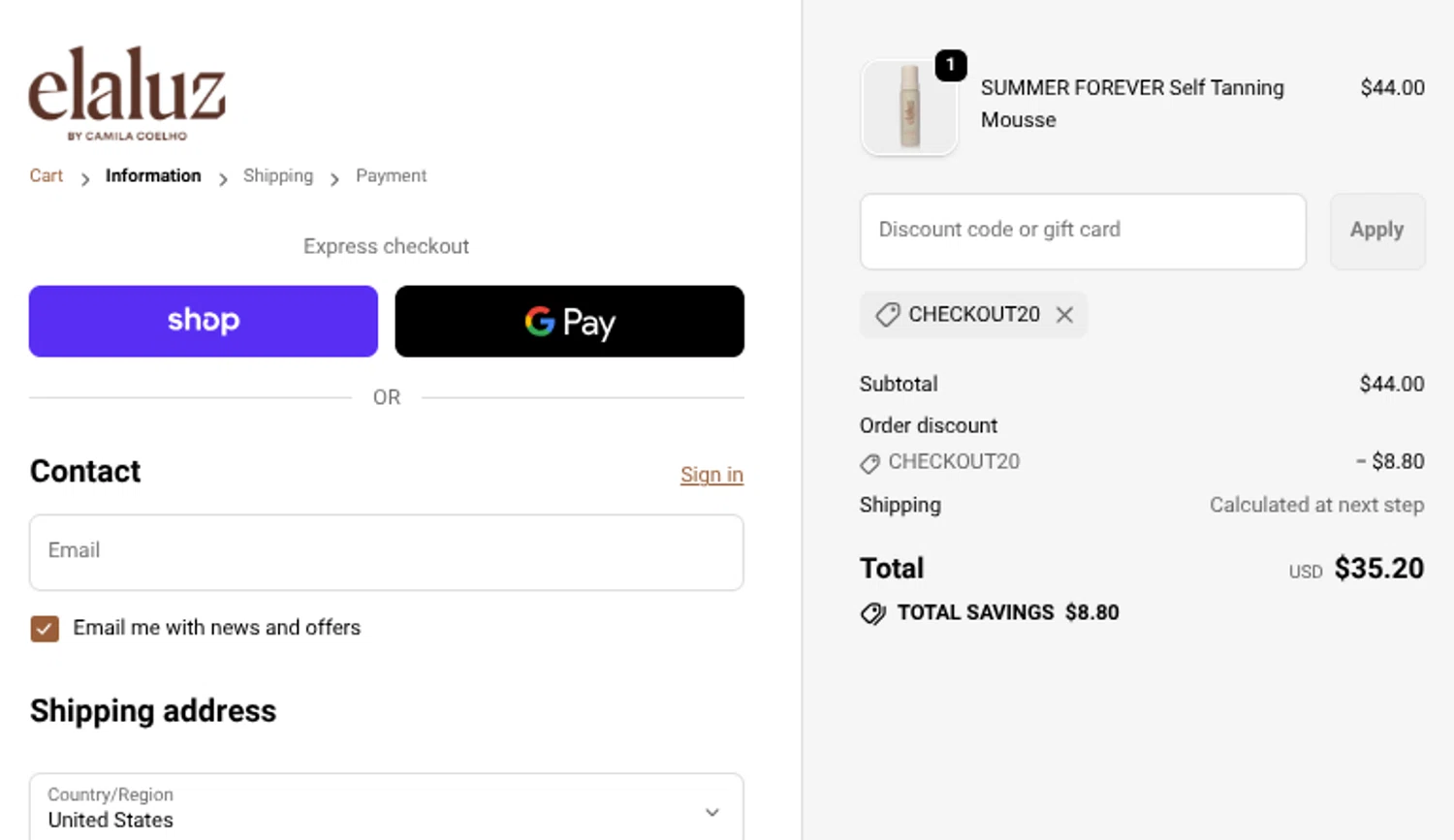
Task: Click the 'TOTAL SAVINGS $8.80' text
Action: [1008, 612]
